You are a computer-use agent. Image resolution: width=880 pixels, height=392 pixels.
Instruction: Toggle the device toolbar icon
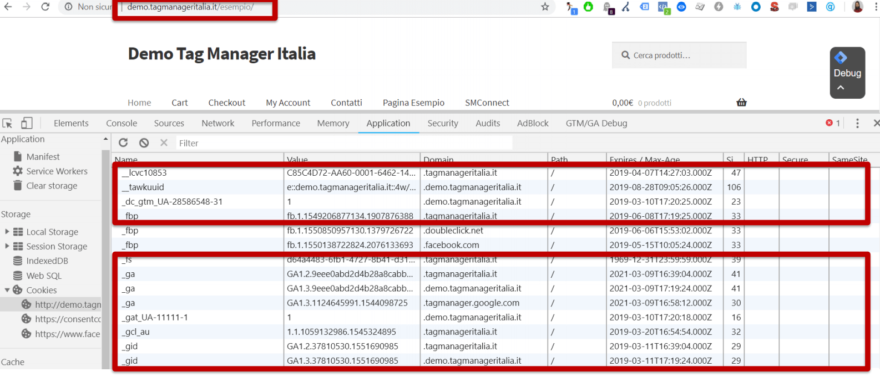(27, 124)
